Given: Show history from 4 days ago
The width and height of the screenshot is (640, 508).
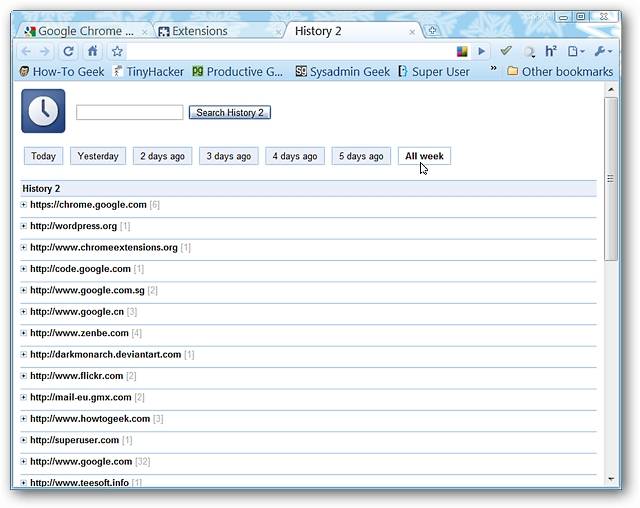Looking at the screenshot, I should click(x=295, y=156).
